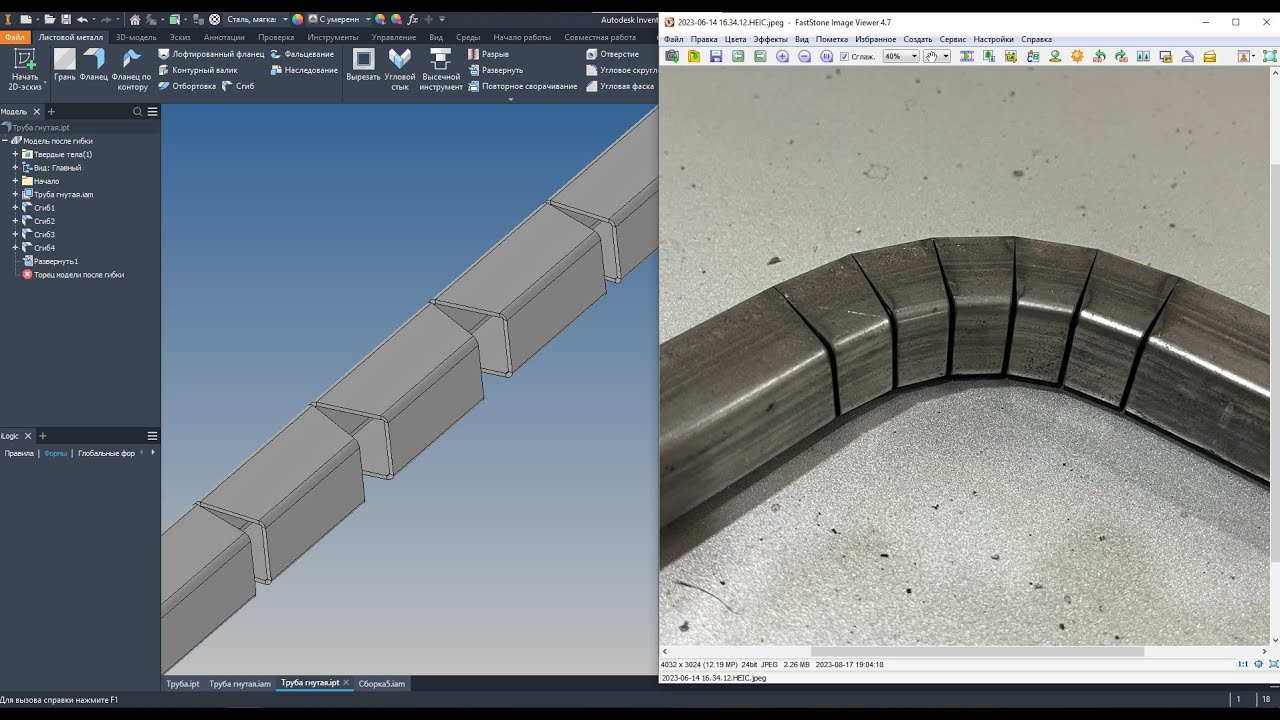
Task: Expand the Сгиб1 tree node
Action: tap(15, 208)
